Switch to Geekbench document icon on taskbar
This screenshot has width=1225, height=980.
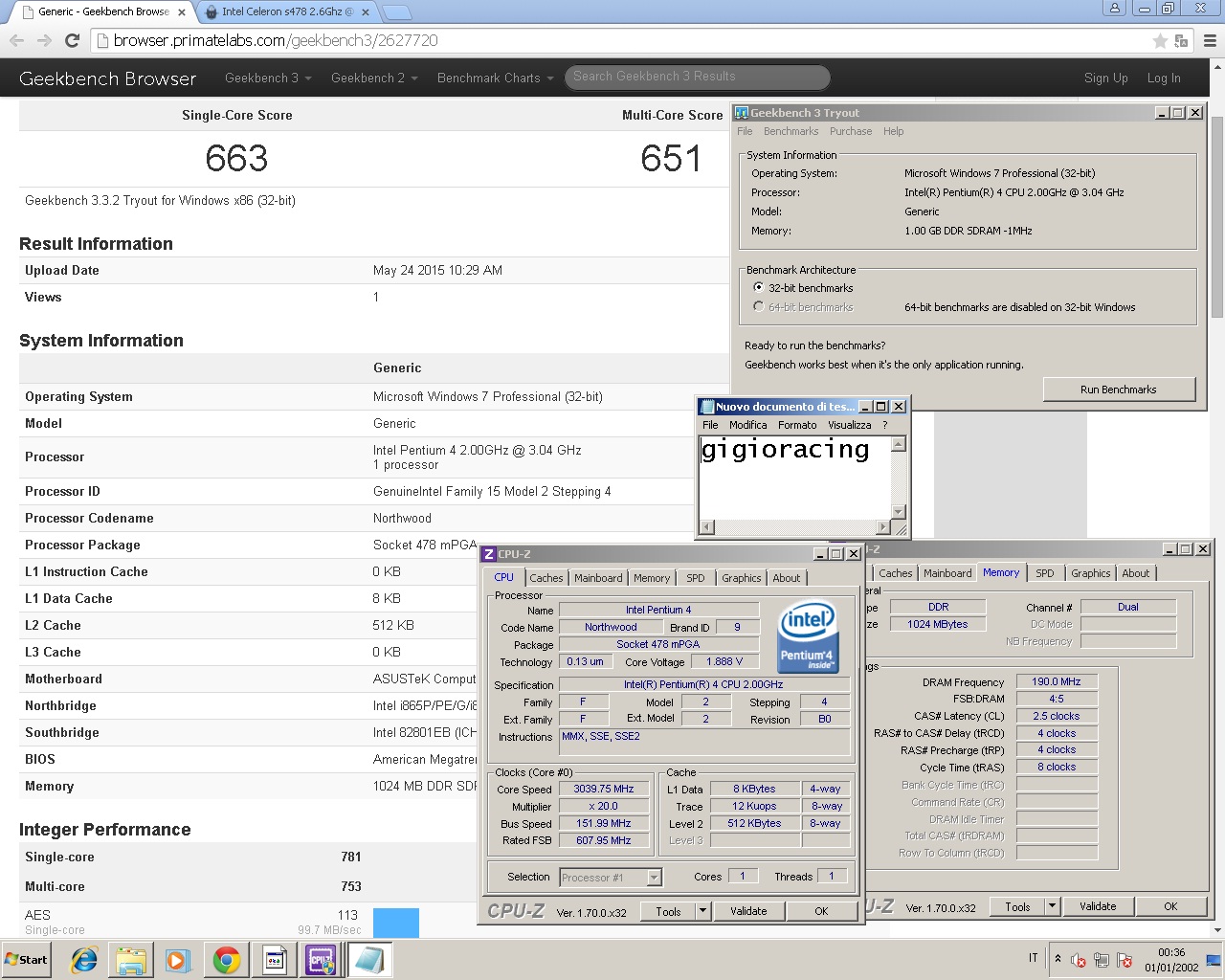275,960
